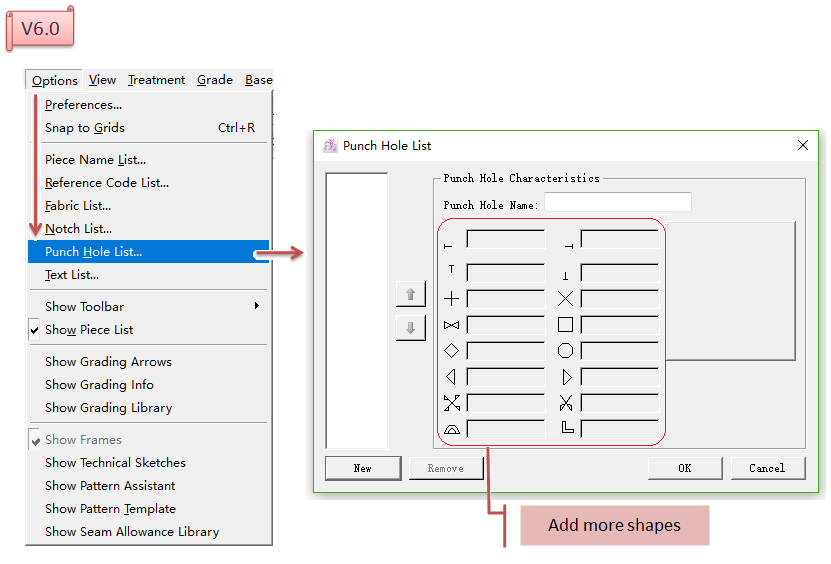Click the Punch Hole Name text field
Viewport: 831px width, 564px height.
pos(617,203)
